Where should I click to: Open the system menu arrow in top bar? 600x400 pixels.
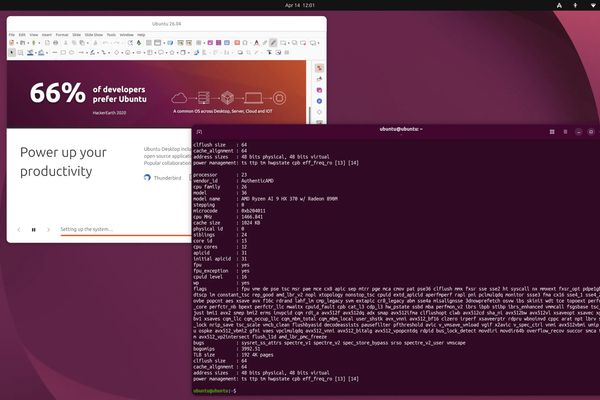[x=593, y=5]
